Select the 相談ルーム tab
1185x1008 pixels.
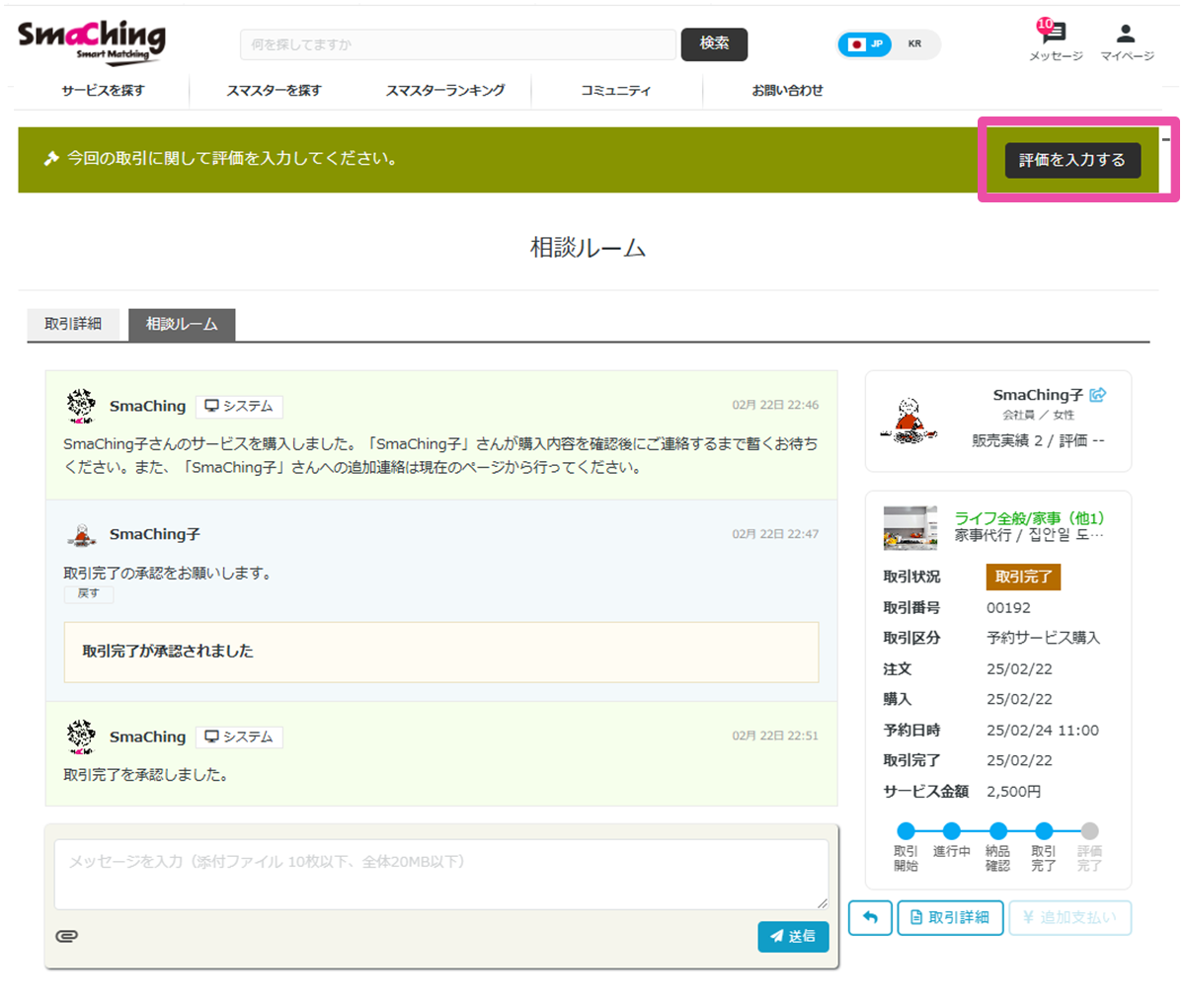click(182, 324)
